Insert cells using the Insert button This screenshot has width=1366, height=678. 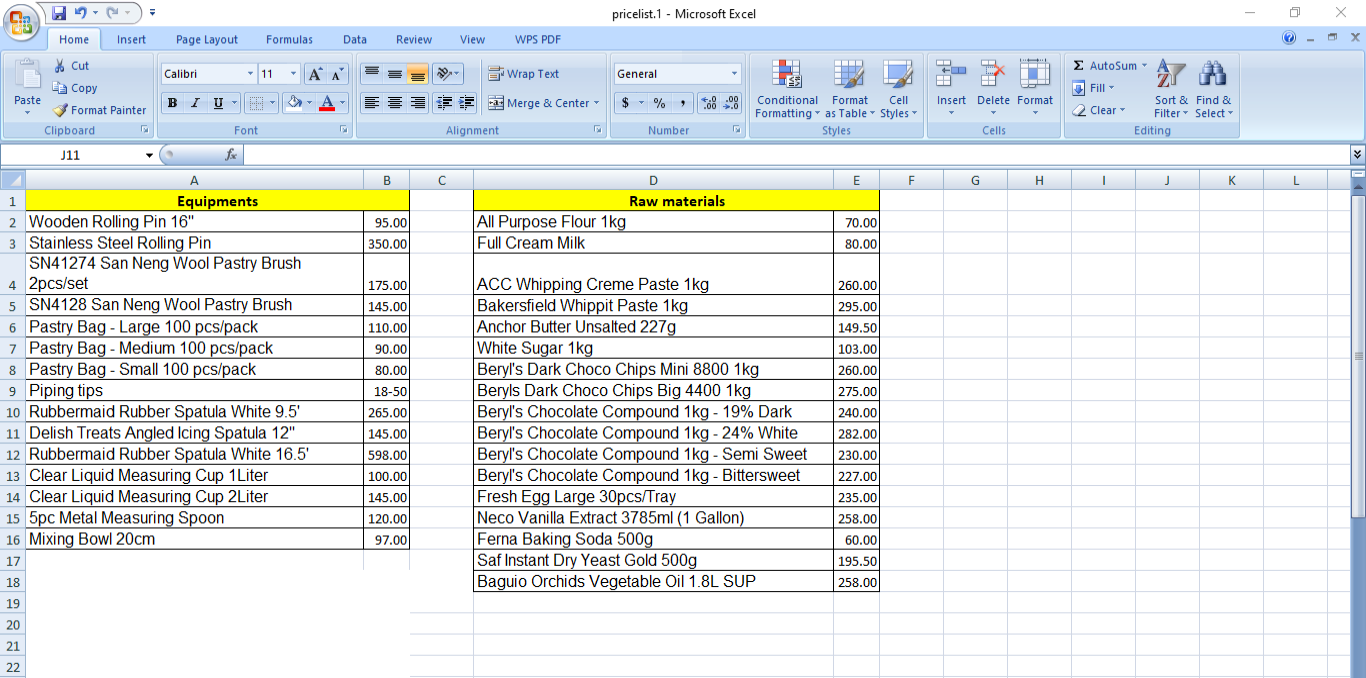coord(951,89)
